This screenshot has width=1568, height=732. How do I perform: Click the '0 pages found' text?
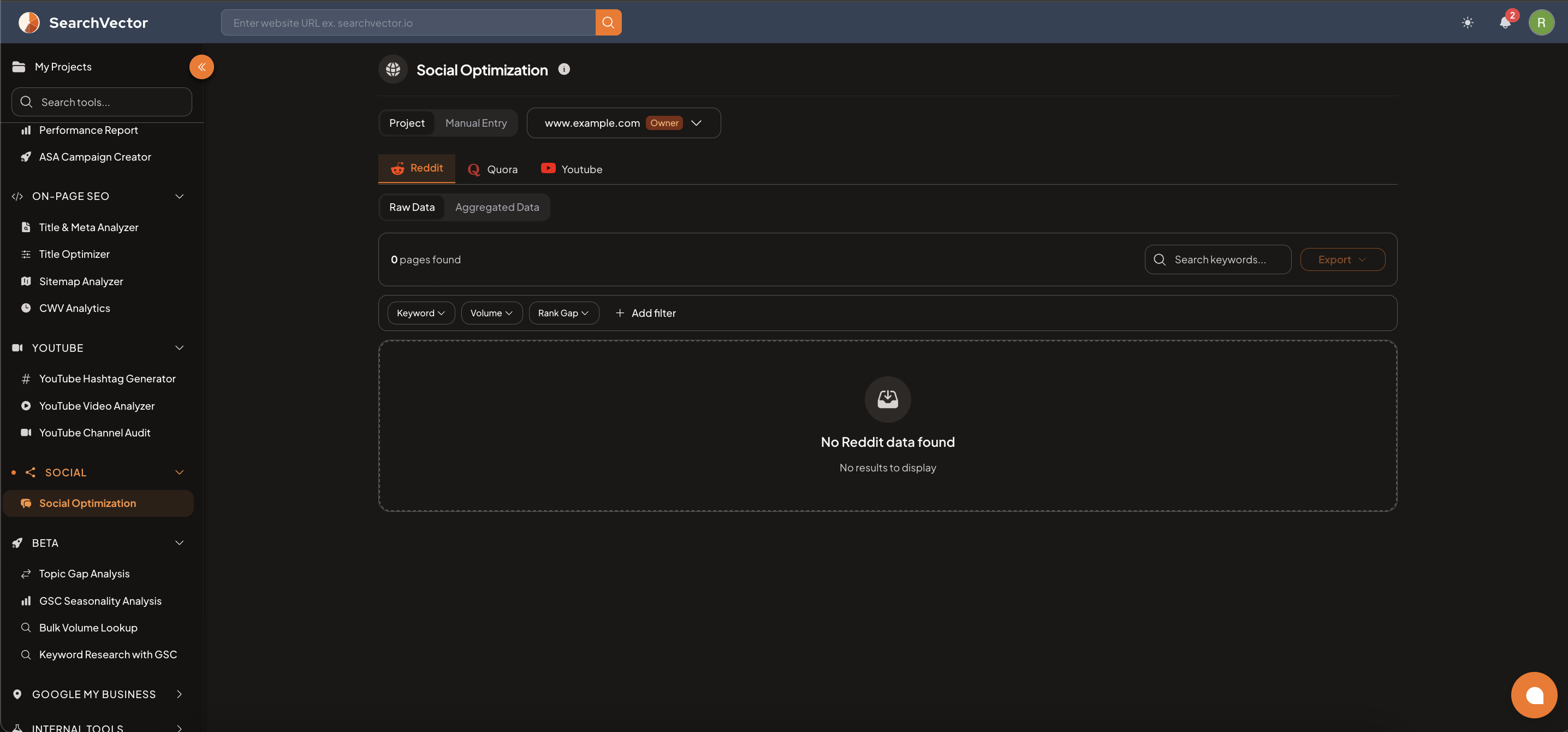click(x=425, y=259)
